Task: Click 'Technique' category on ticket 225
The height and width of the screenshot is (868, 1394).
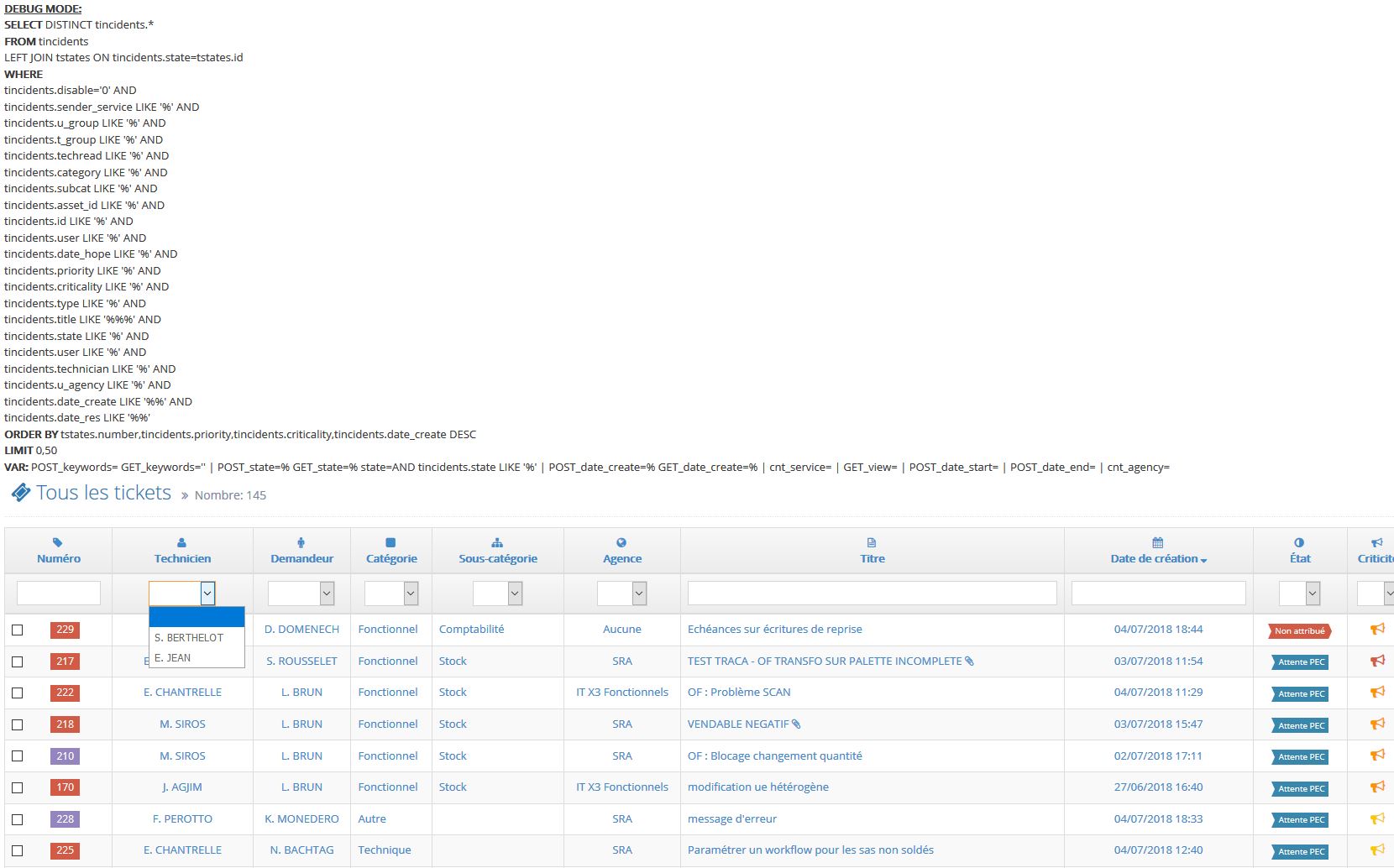Action: tap(385, 850)
